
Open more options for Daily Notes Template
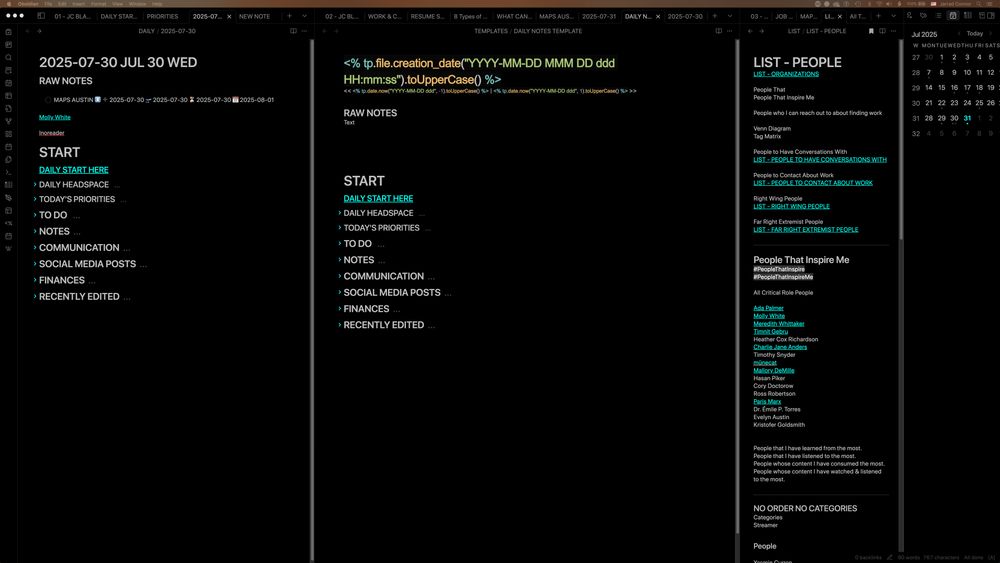[730, 31]
